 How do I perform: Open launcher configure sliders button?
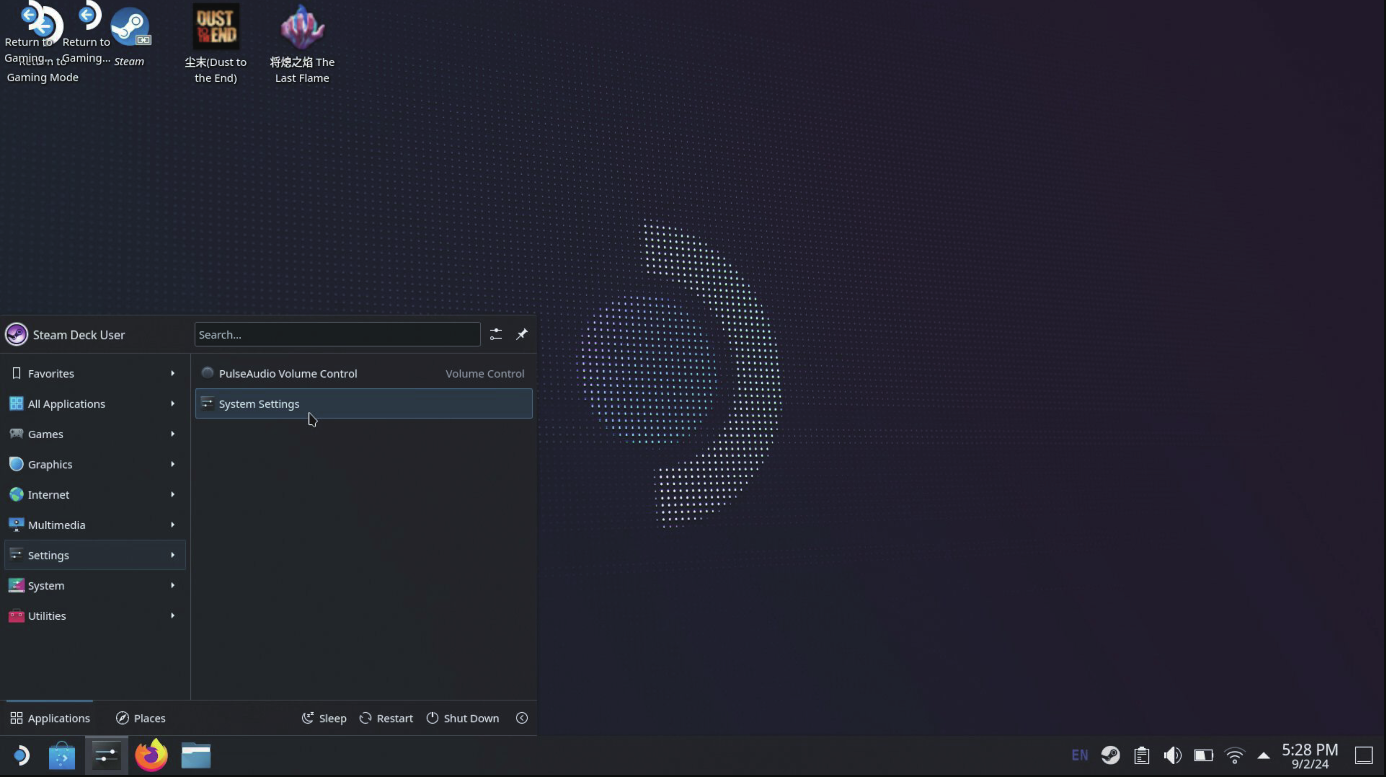coord(495,335)
